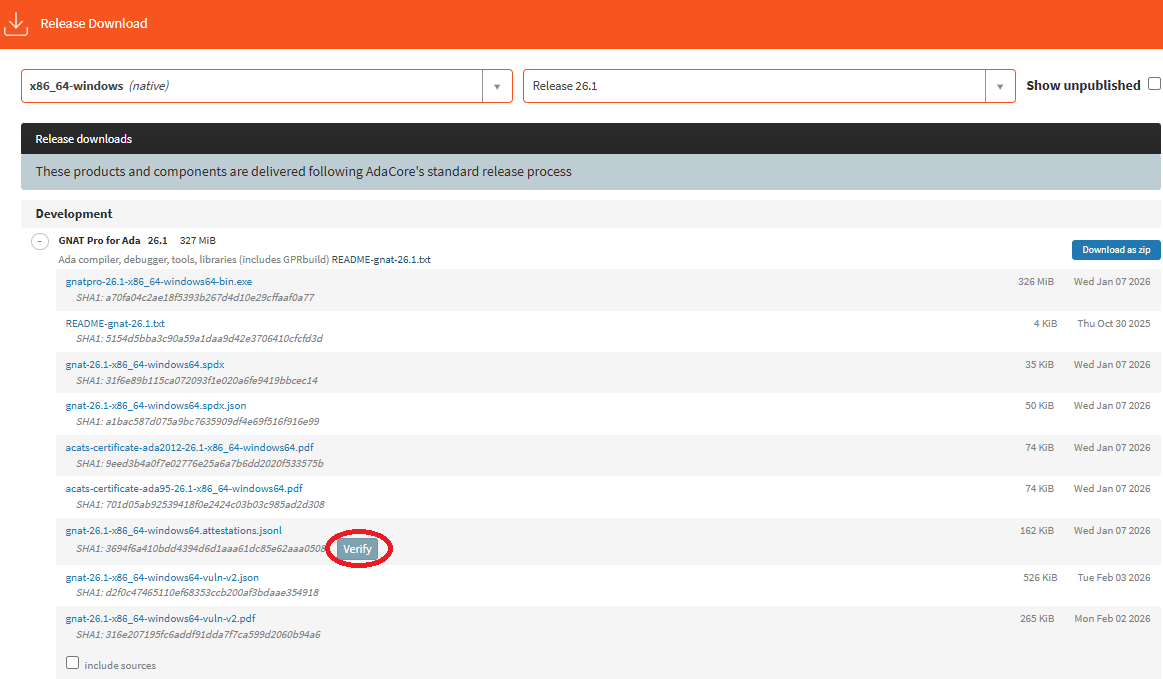
Task: Click the Verify button for attestations file
Action: pos(357,549)
